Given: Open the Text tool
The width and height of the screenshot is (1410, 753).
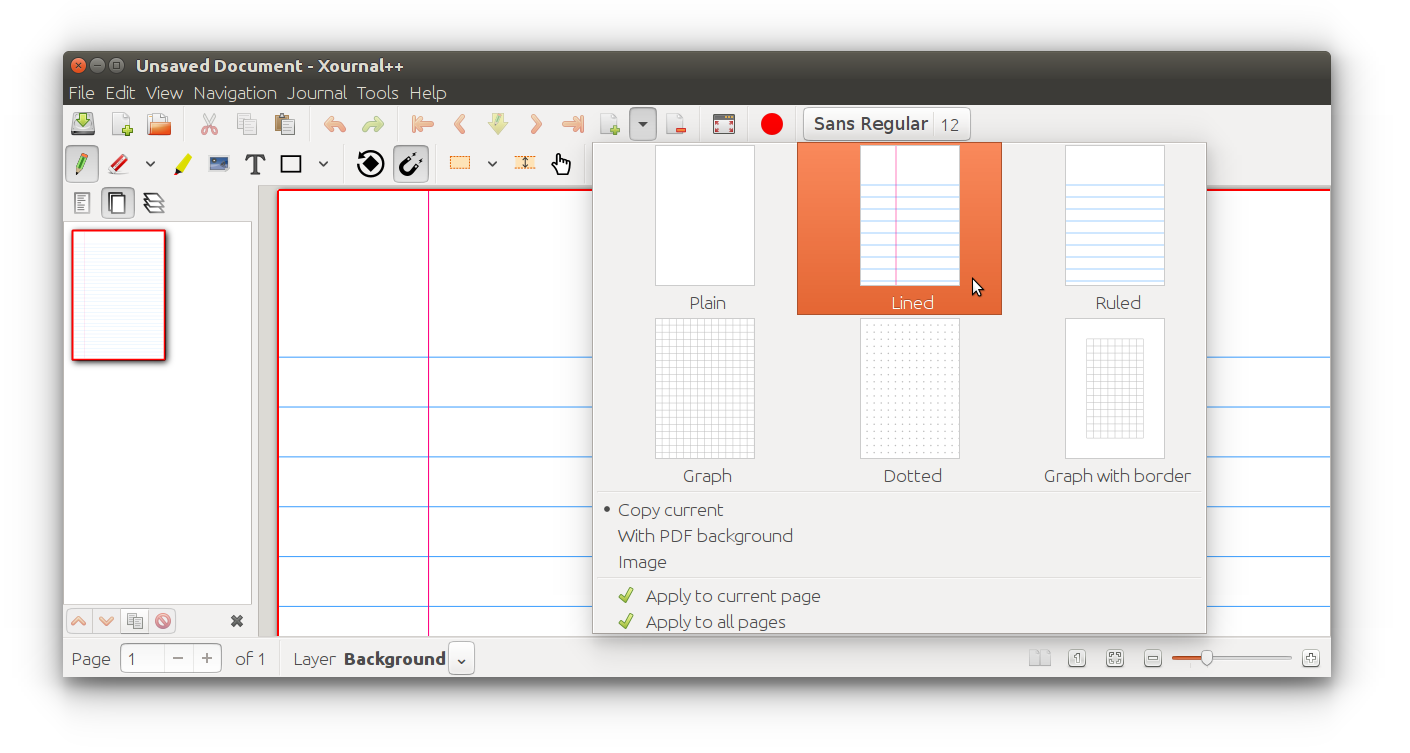Looking at the screenshot, I should coord(254,163).
